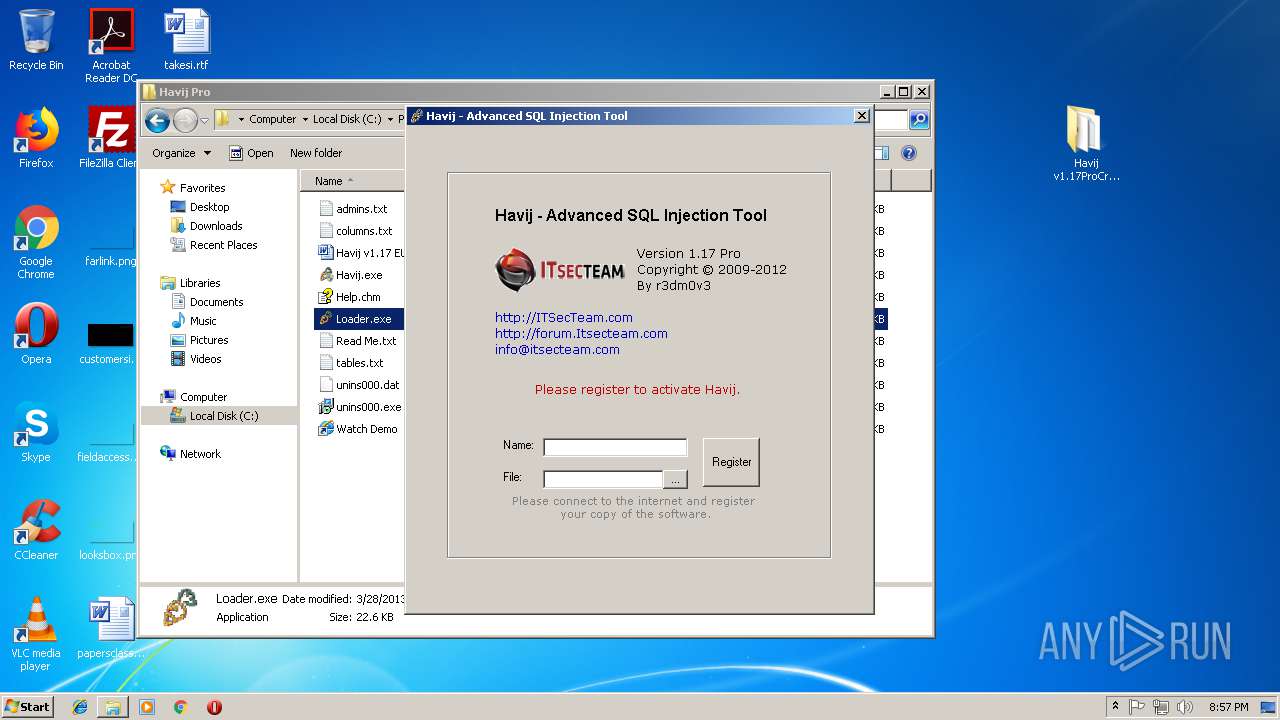The image size is (1280, 720).
Task: Select Havij.exe in the file list
Action: tap(350, 275)
